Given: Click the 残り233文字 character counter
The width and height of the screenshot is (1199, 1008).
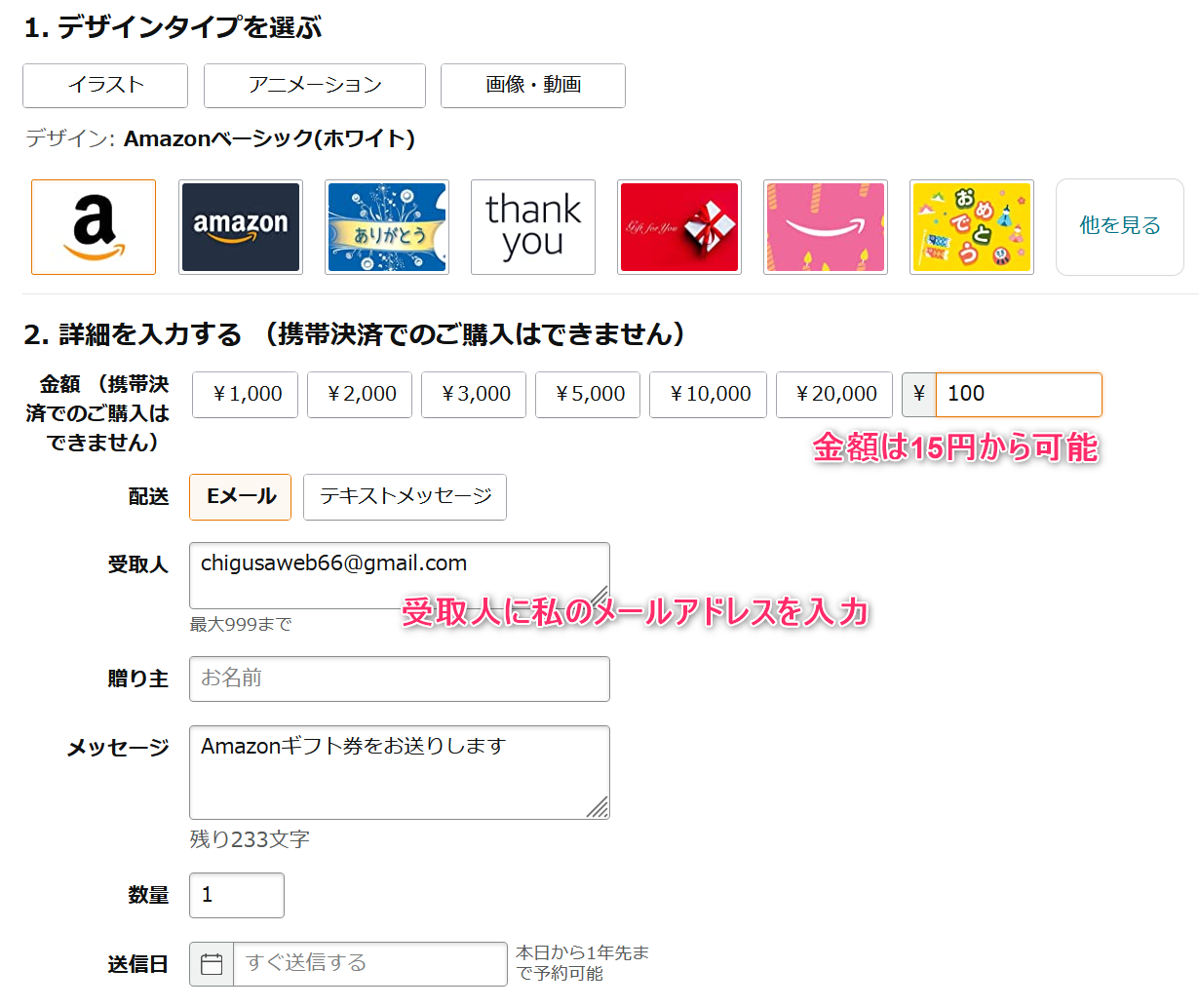Looking at the screenshot, I should pos(250,839).
